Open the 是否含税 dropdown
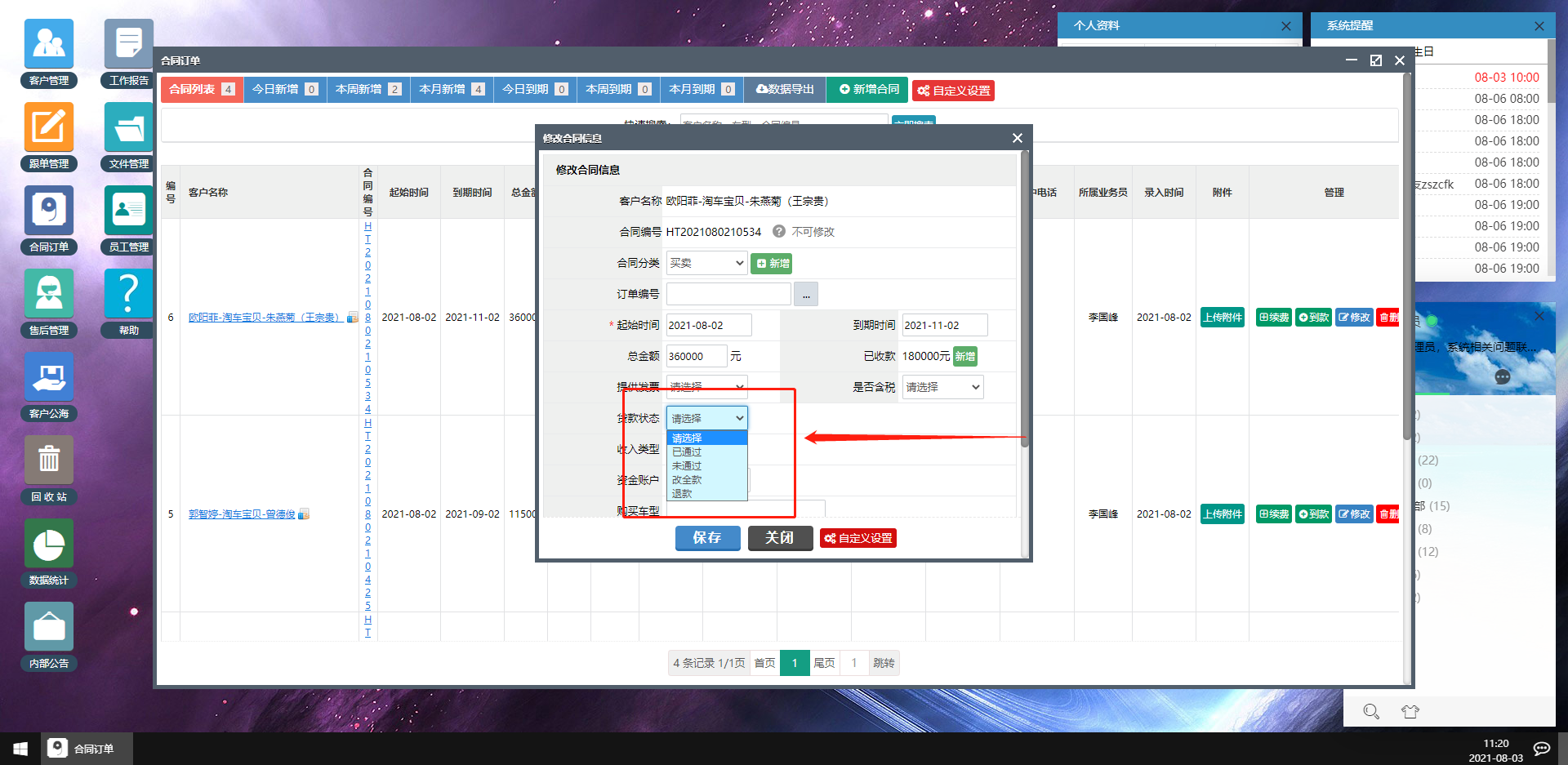 pos(942,387)
